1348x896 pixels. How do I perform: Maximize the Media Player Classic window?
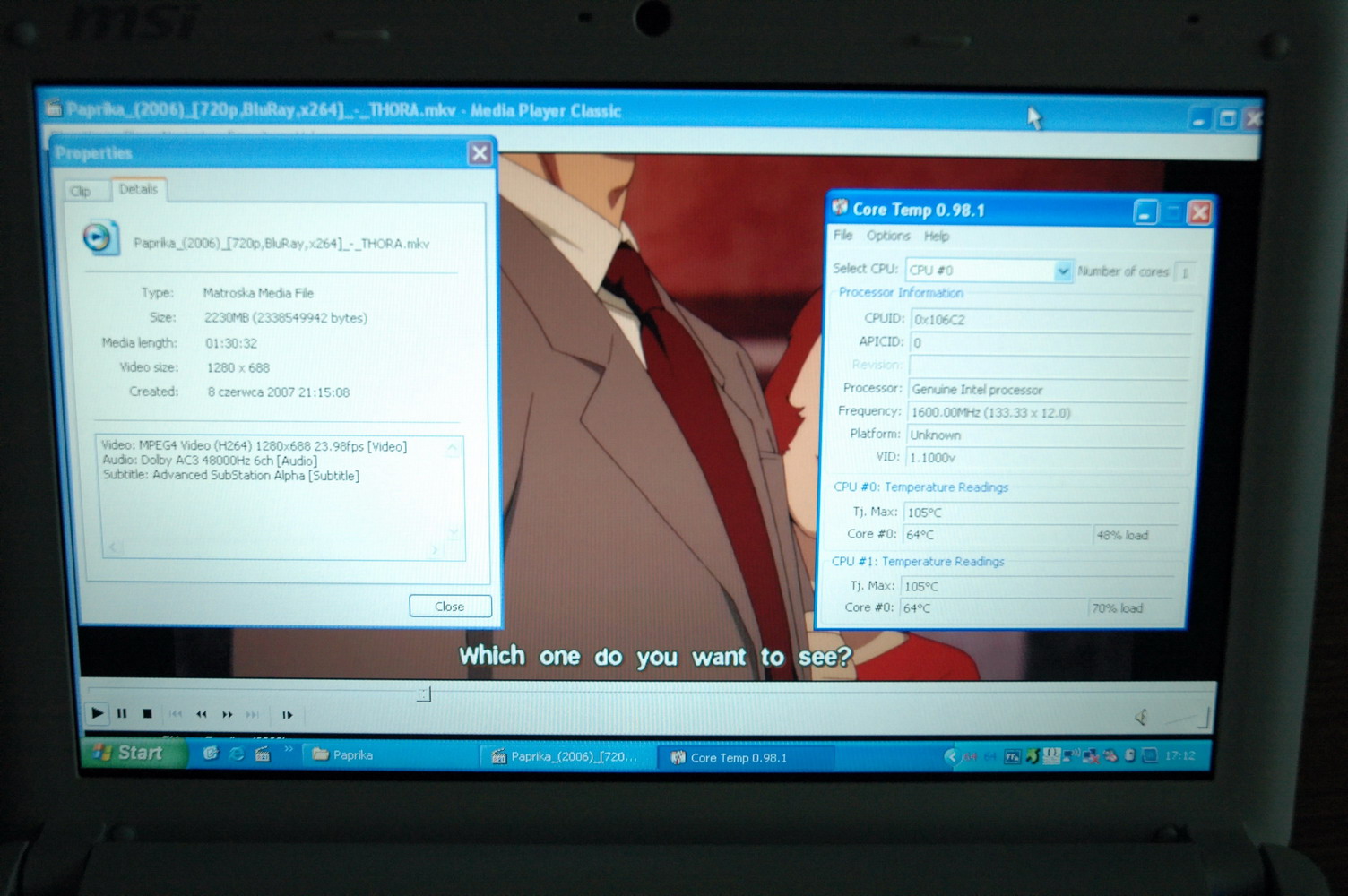[x=1227, y=118]
